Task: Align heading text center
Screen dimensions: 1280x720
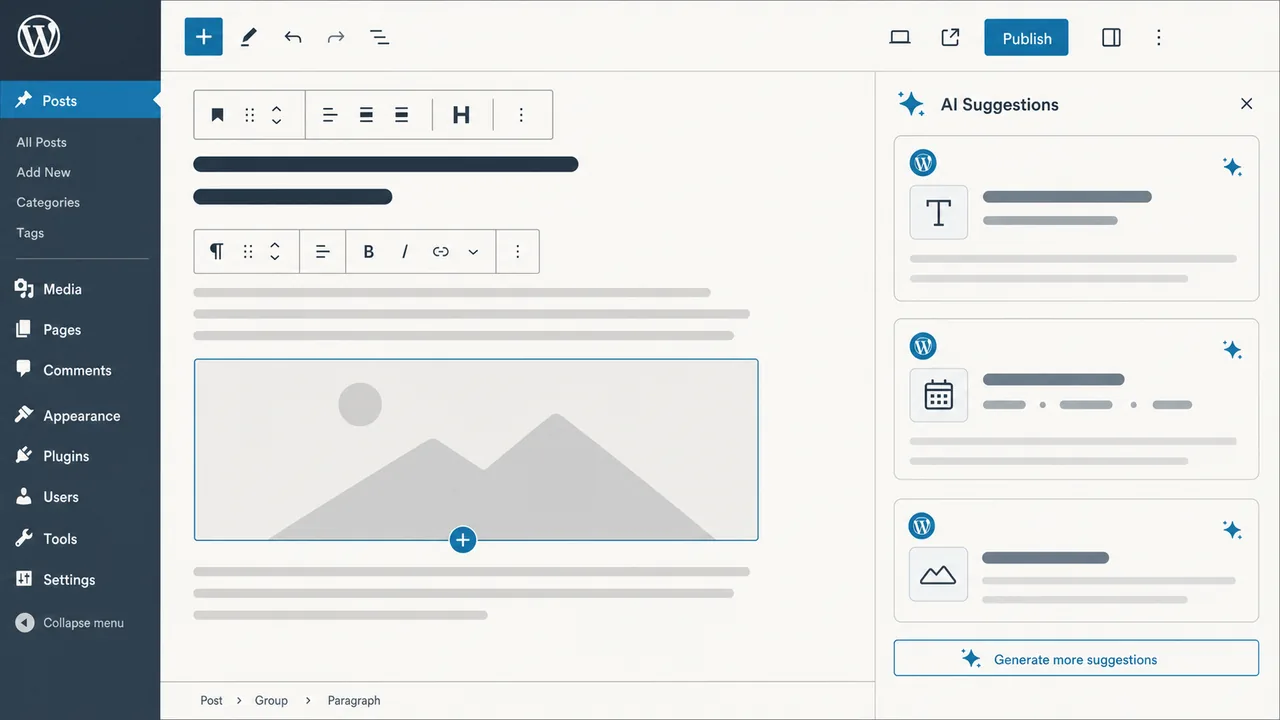Action: (366, 115)
